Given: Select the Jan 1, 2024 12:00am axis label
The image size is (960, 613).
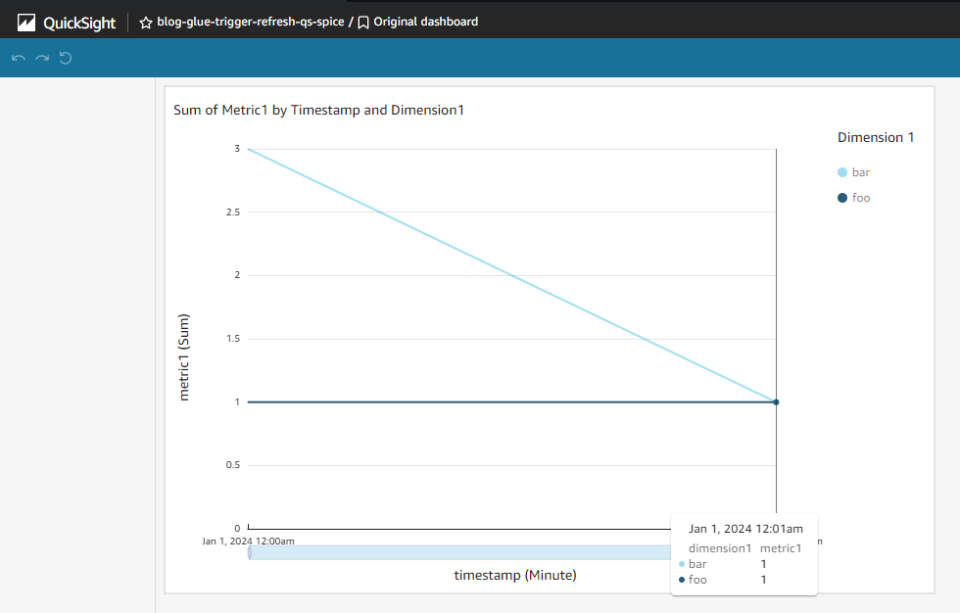Looking at the screenshot, I should click(247, 541).
